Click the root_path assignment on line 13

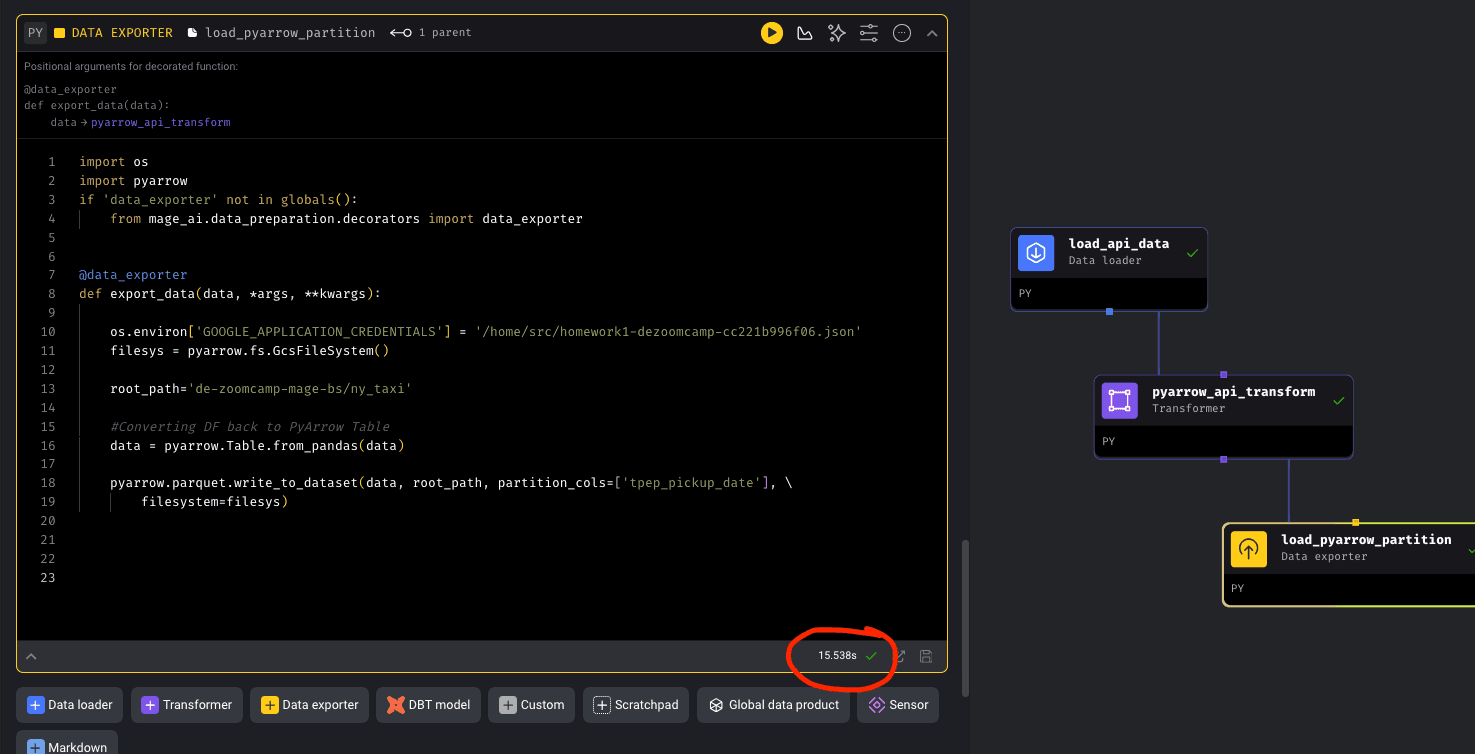click(x=261, y=389)
